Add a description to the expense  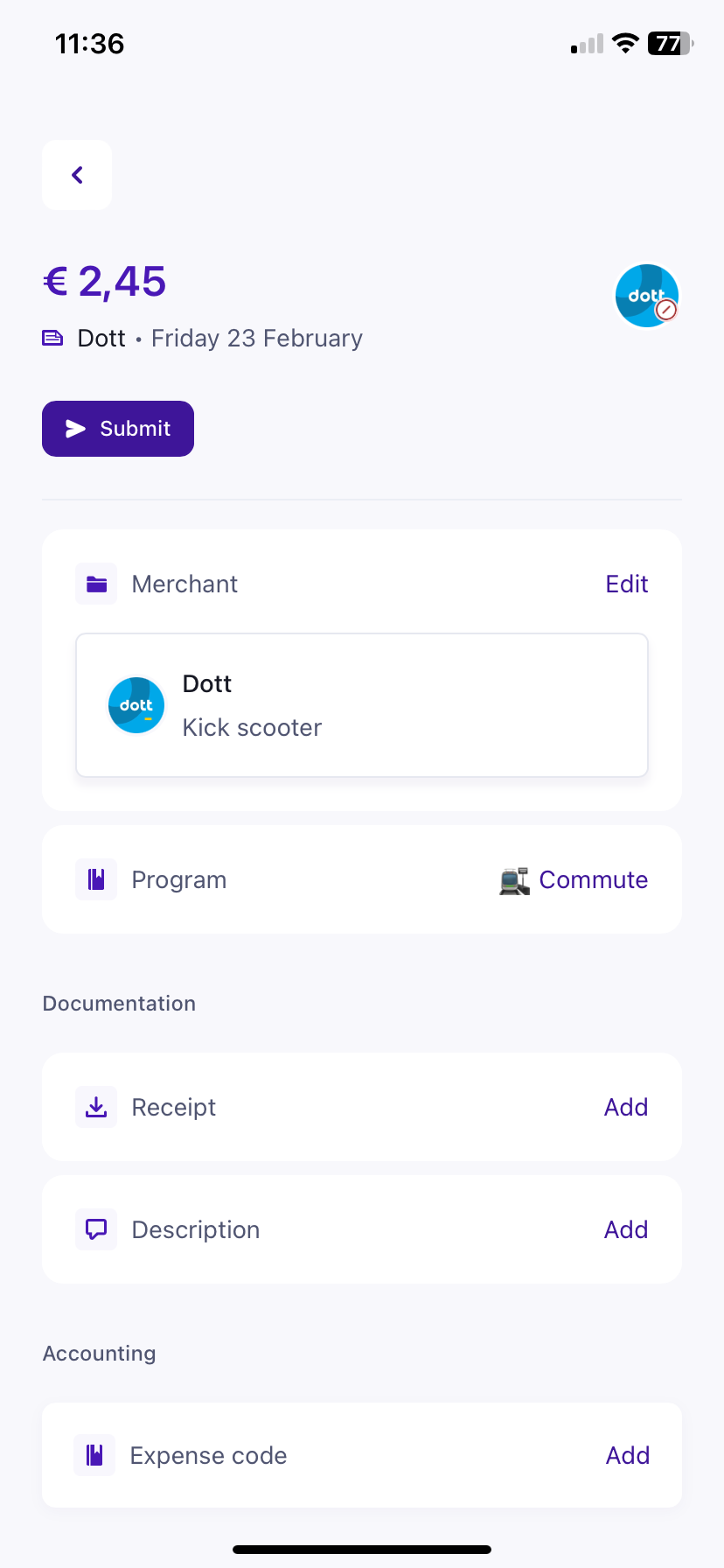click(x=625, y=1228)
